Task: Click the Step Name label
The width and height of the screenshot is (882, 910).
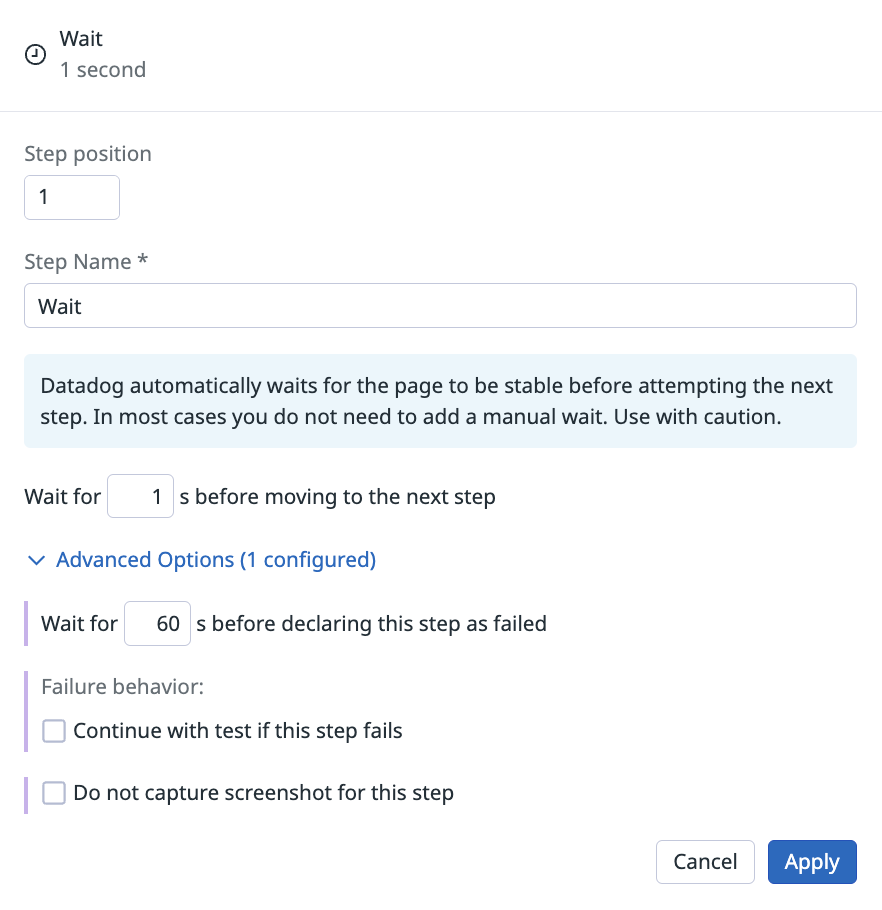Action: [x=86, y=262]
